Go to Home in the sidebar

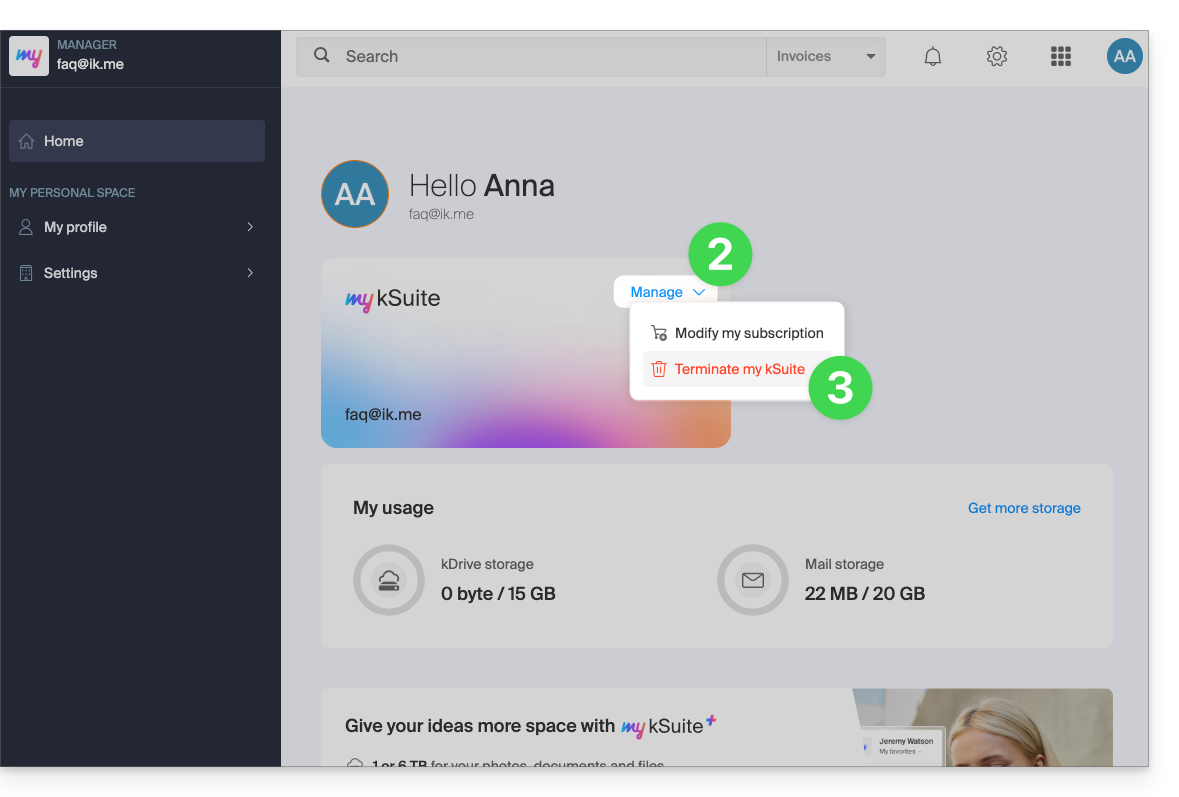137,141
